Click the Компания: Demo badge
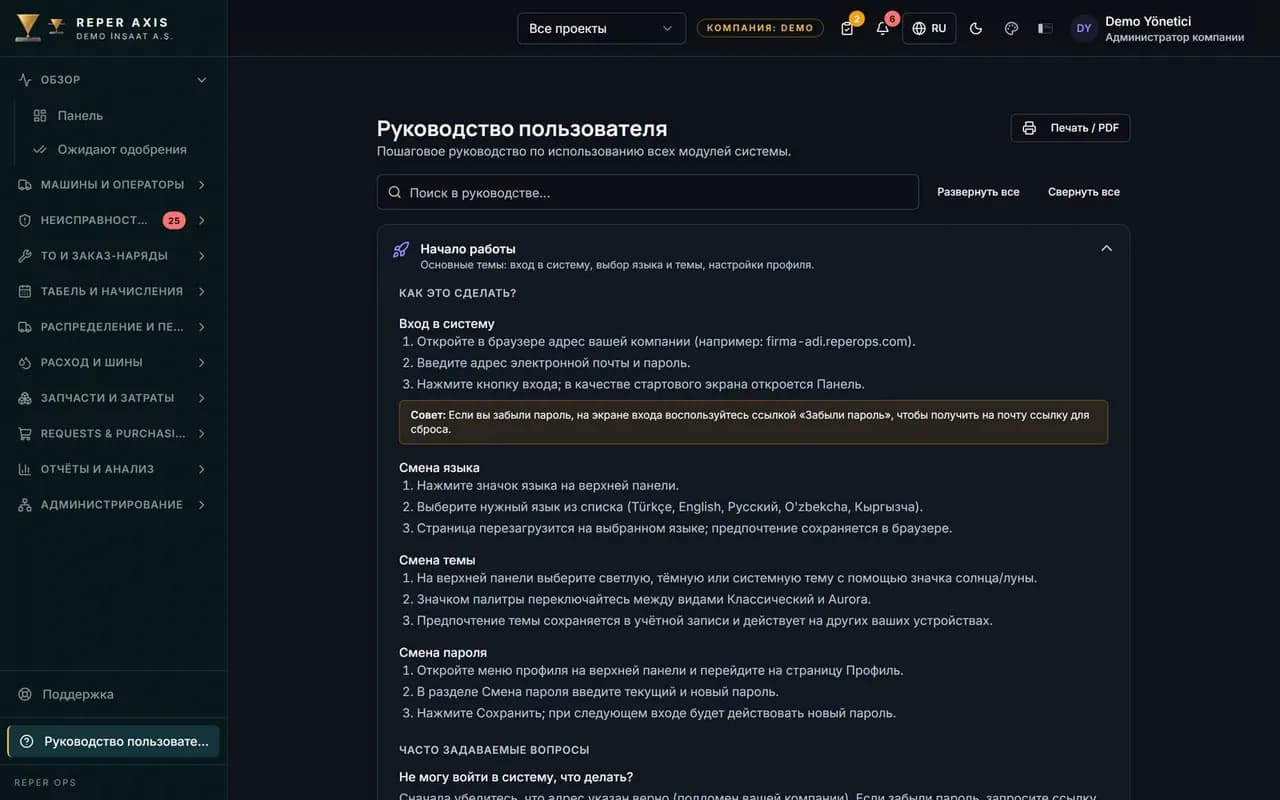1280x800 pixels. (760, 28)
